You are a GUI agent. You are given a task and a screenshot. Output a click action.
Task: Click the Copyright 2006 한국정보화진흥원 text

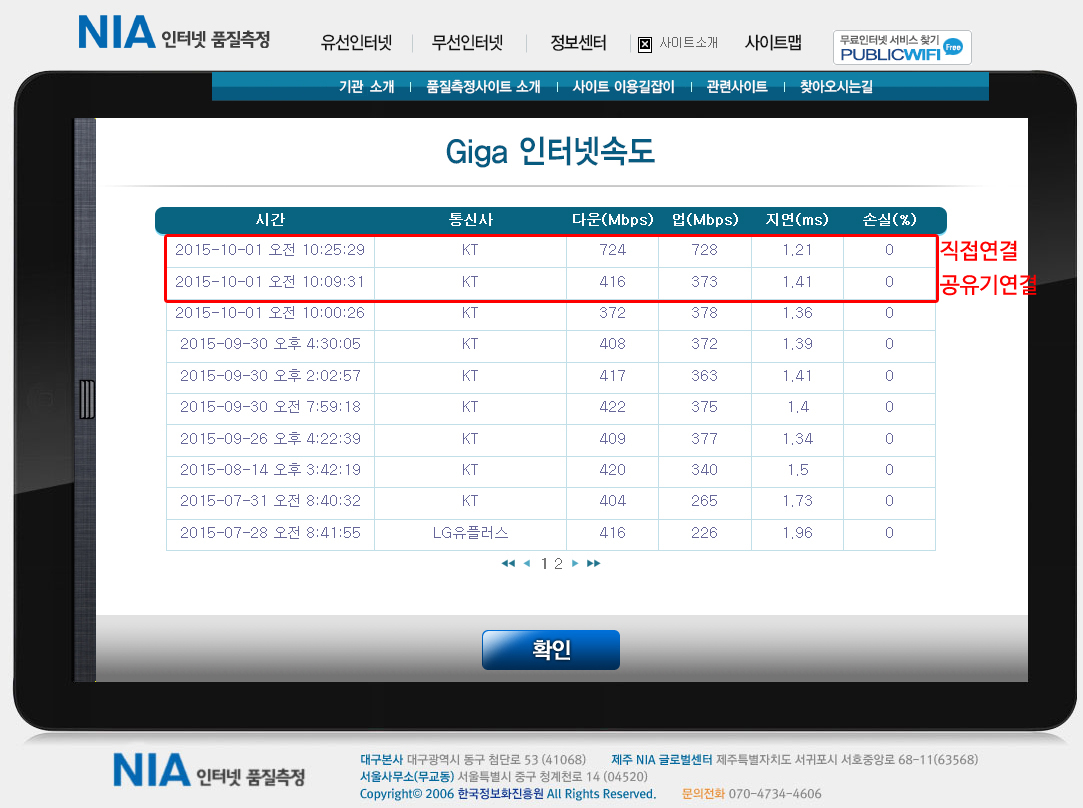tap(508, 793)
